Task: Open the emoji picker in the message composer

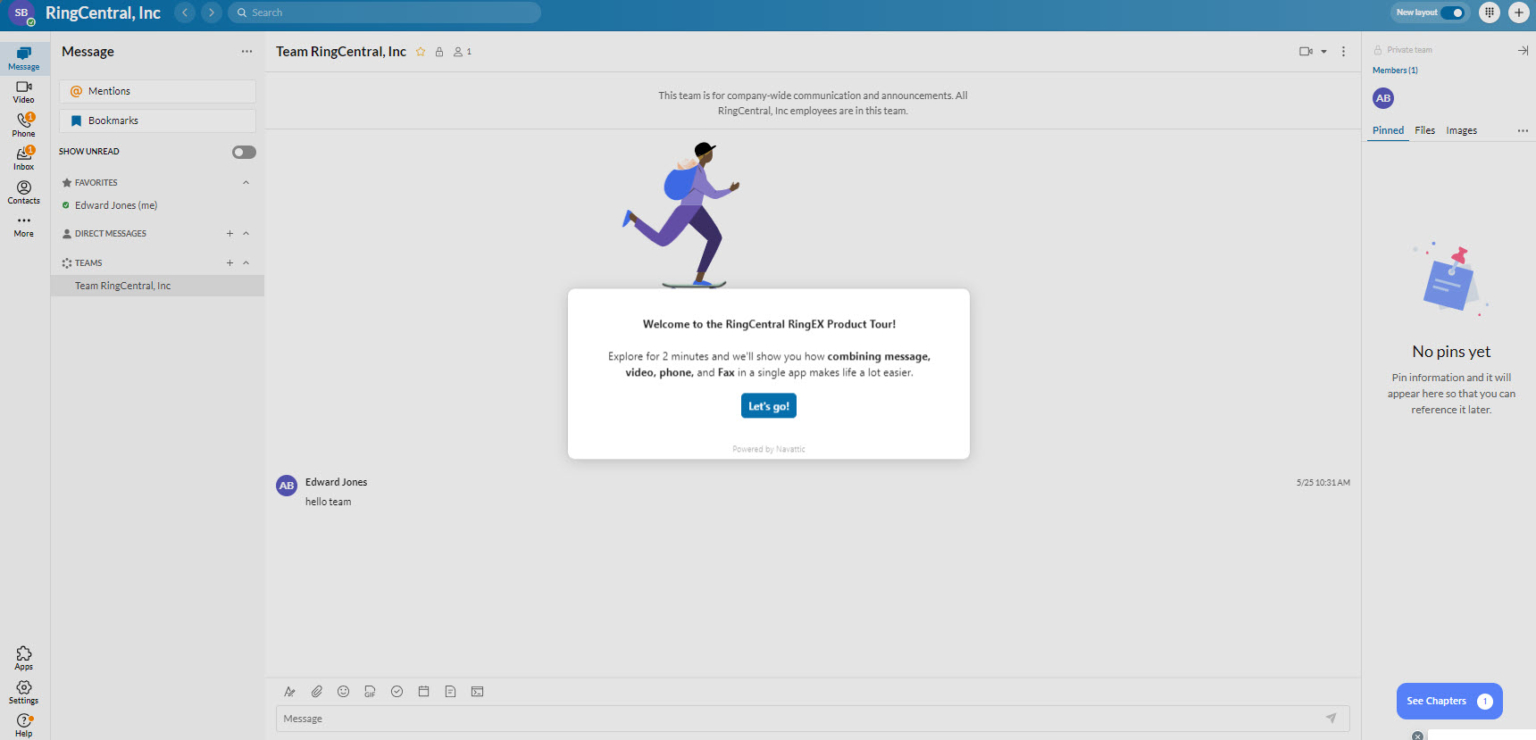Action: (x=343, y=691)
